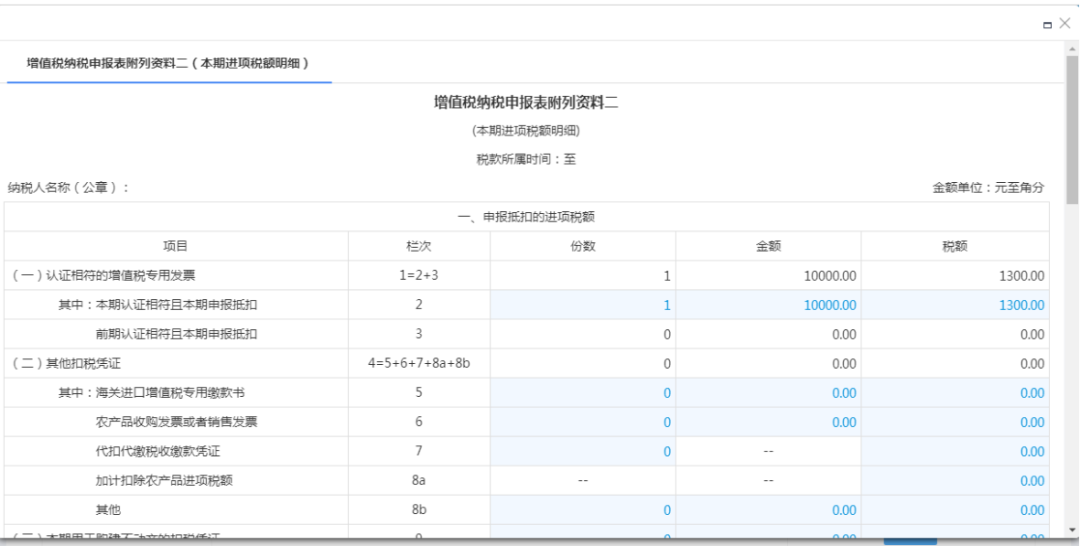Select row label 前期认证相符且本期申报抵扣
The height and width of the screenshot is (546, 1080).
tap(176, 334)
